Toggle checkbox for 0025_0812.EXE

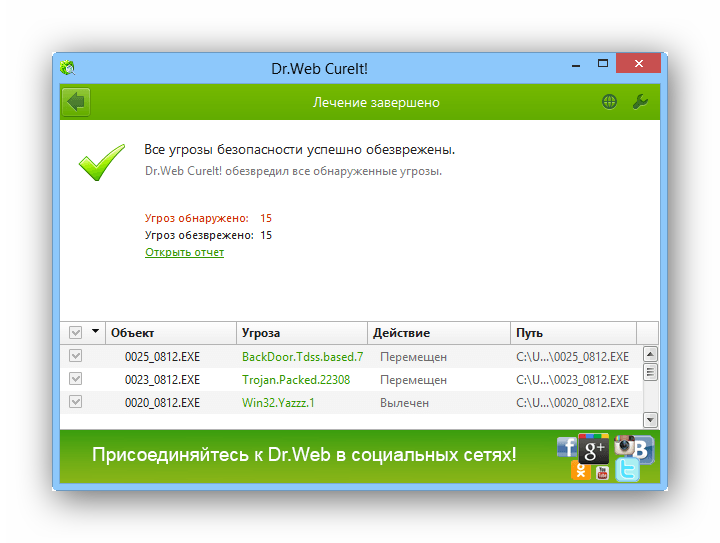(75, 356)
